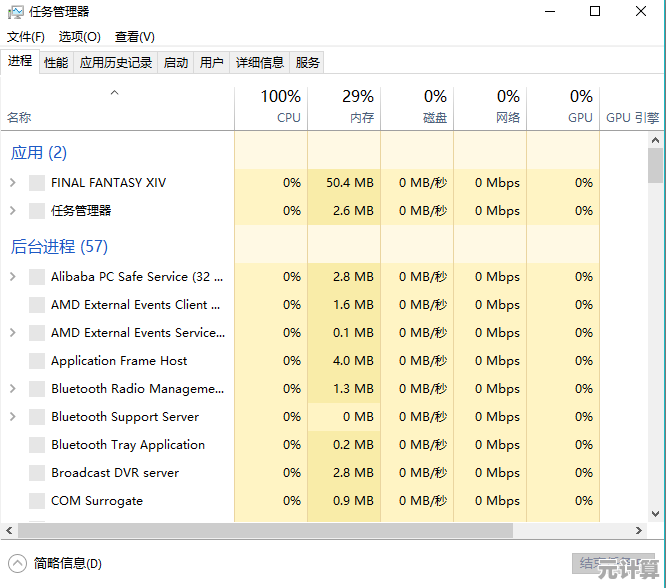The height and width of the screenshot is (588, 666).
Task: Click the FINAL FANTASY XIV process icon
Action: (x=37, y=183)
